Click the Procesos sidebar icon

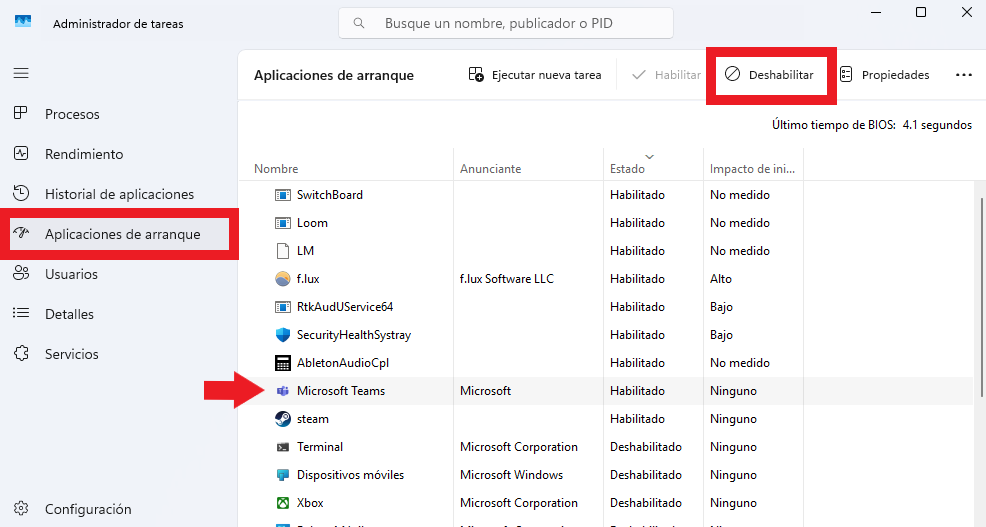coord(21,113)
